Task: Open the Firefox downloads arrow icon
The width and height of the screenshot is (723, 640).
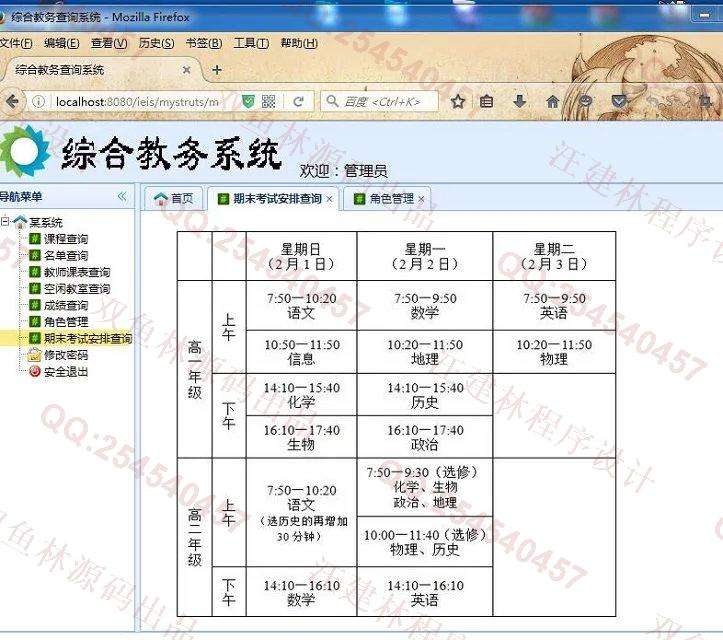Action: tap(520, 102)
